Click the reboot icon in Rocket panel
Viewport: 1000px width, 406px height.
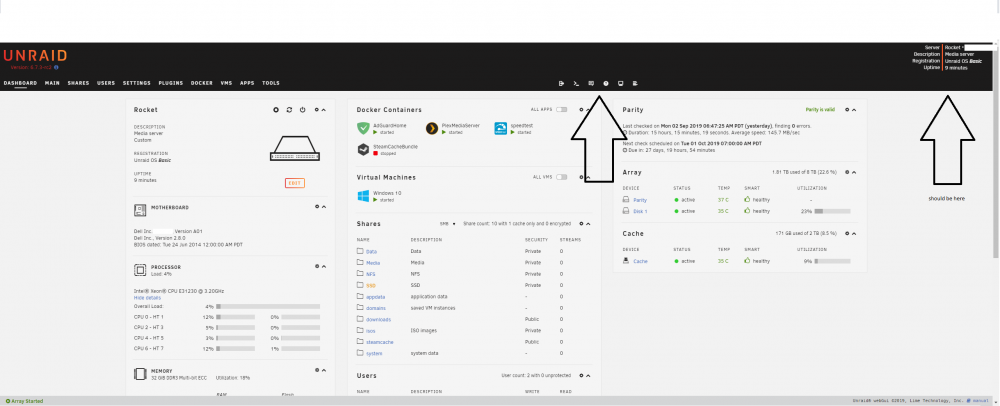point(290,110)
